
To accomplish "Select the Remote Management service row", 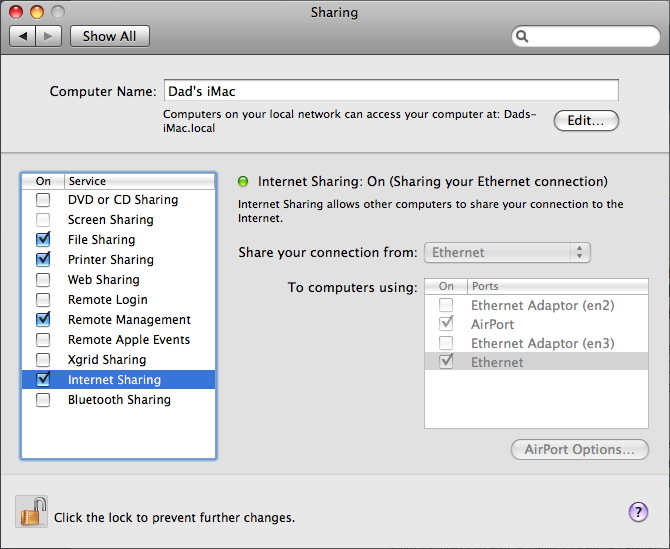I will tap(118, 320).
